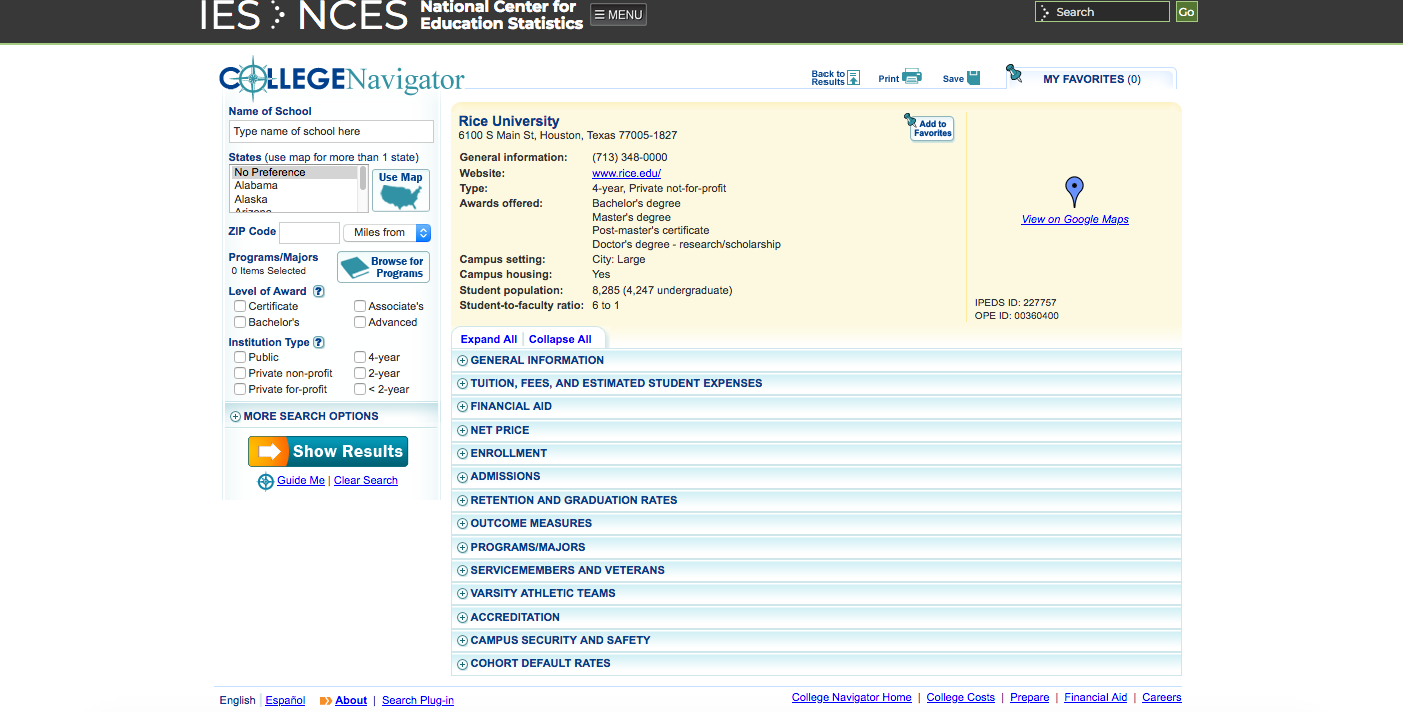Click the Level of Award help icon
This screenshot has height=712, width=1403.
pyautogui.click(x=318, y=291)
